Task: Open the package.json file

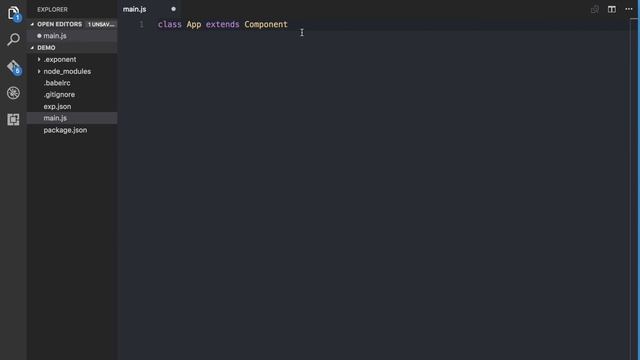Action: [x=72, y=130]
